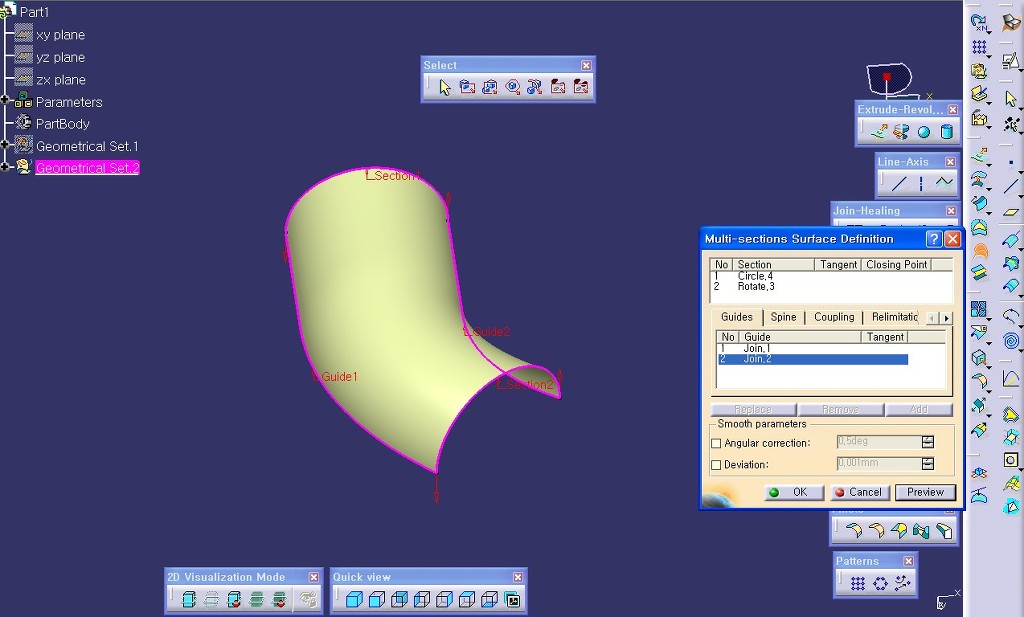Viewport: 1024px width, 617px height.
Task: Click the Preview button
Action: pyautogui.click(x=925, y=492)
